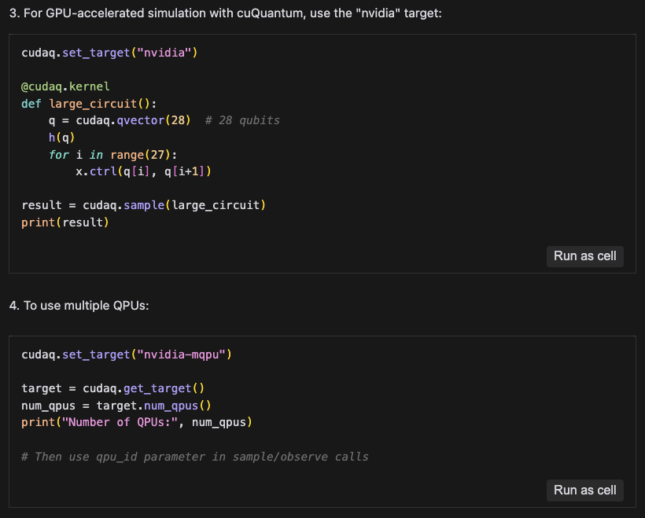Click the h(q) Hadamard line
Image resolution: width=645 pixels, height=518 pixels.
(61, 138)
